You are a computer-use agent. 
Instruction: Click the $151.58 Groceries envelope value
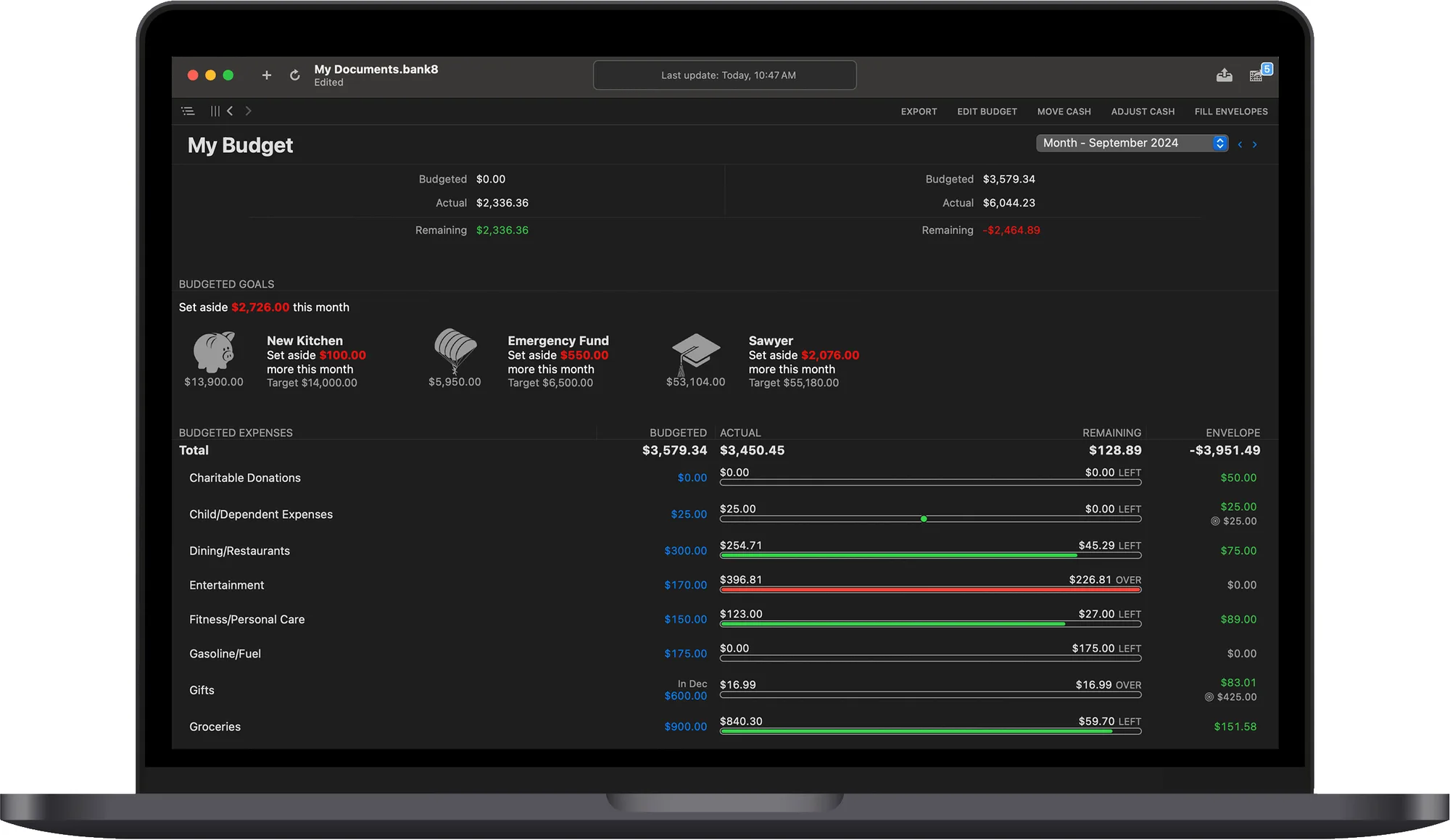(1235, 726)
